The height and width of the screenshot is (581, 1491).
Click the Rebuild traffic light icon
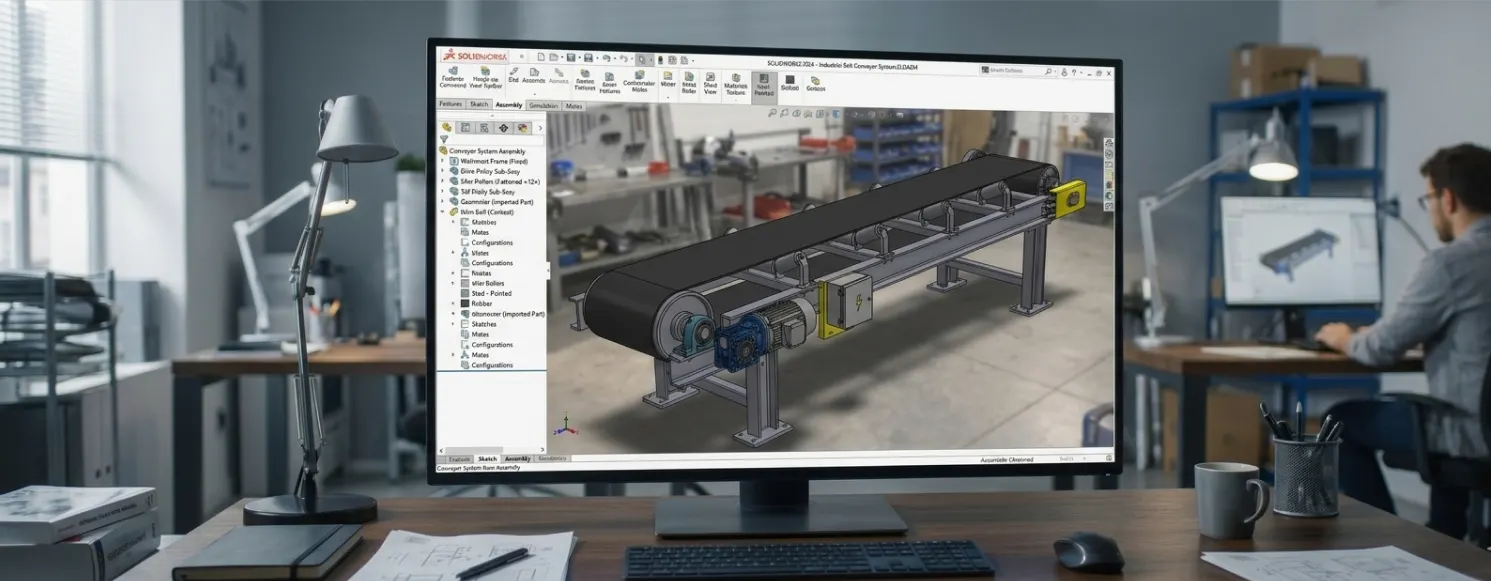[x=660, y=60]
